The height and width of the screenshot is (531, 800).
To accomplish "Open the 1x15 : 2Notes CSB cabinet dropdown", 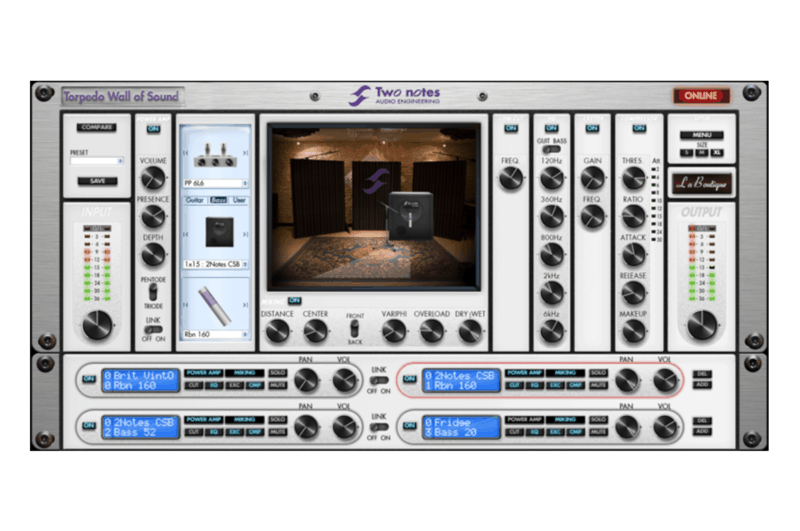I will click(215, 264).
